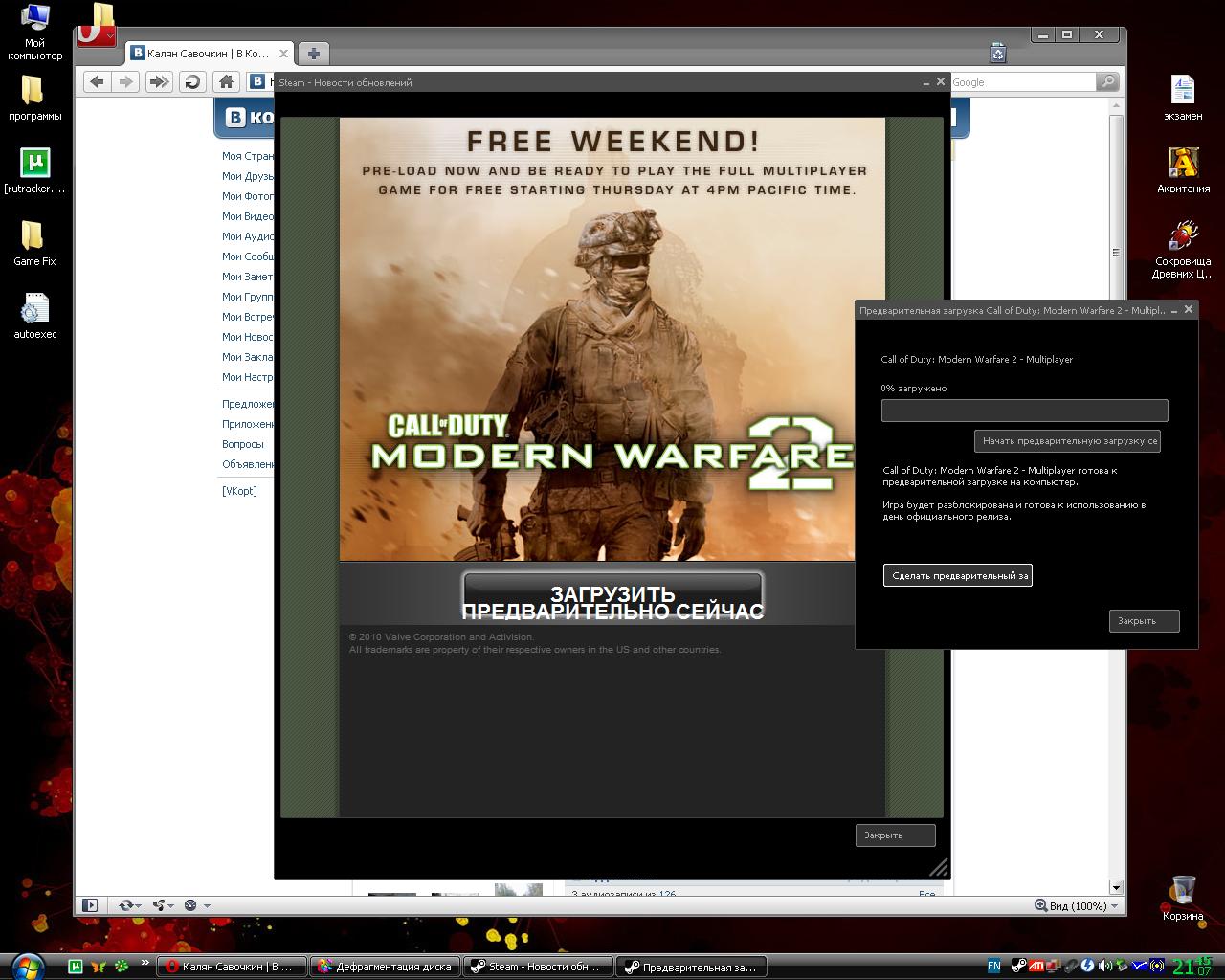Switch to the Калян Савочкин Opera tab
Image resolution: width=1225 pixels, height=980 pixels.
[x=211, y=54]
